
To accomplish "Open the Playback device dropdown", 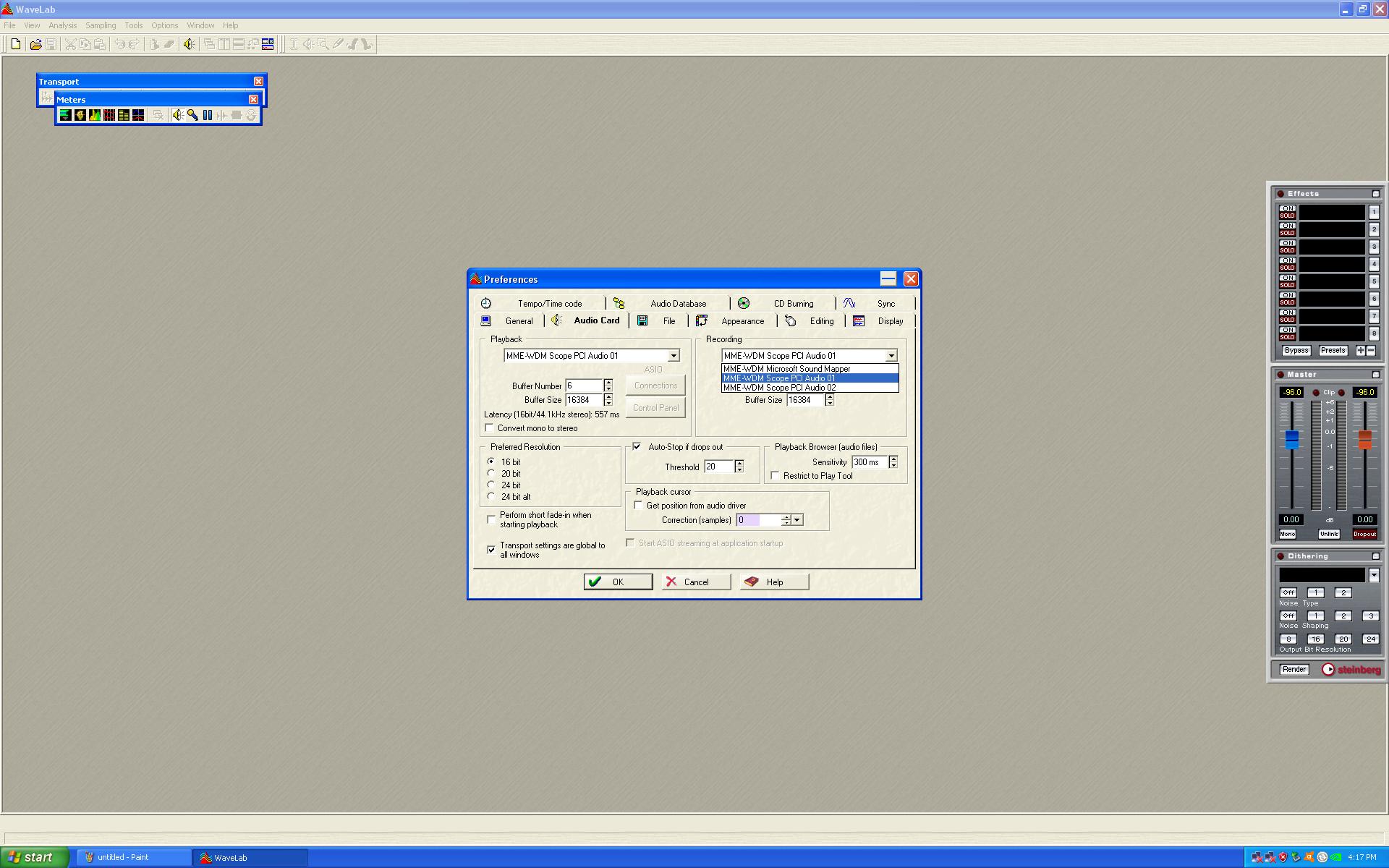I will (x=674, y=356).
